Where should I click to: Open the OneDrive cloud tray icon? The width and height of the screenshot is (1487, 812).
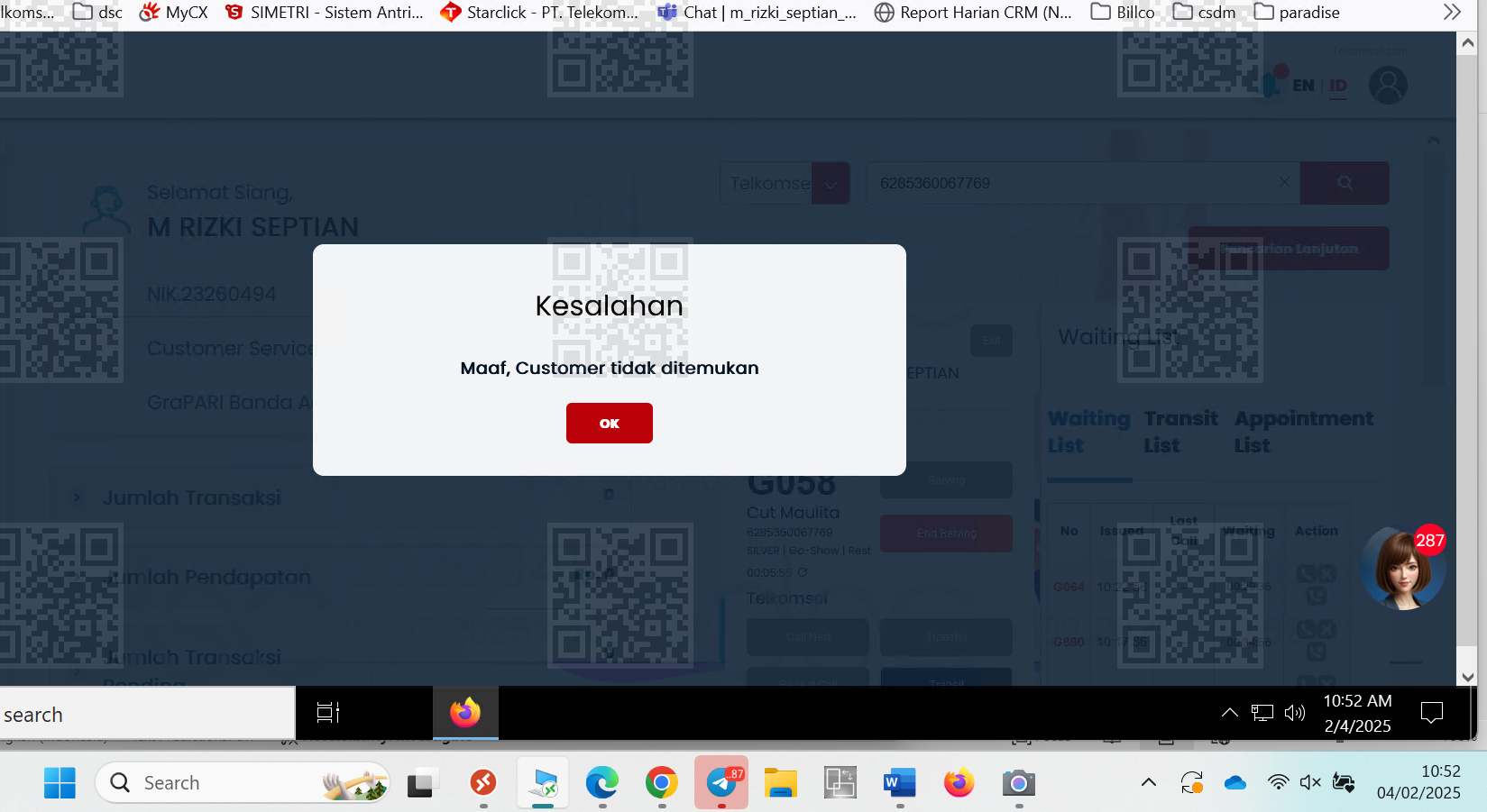tap(1235, 782)
